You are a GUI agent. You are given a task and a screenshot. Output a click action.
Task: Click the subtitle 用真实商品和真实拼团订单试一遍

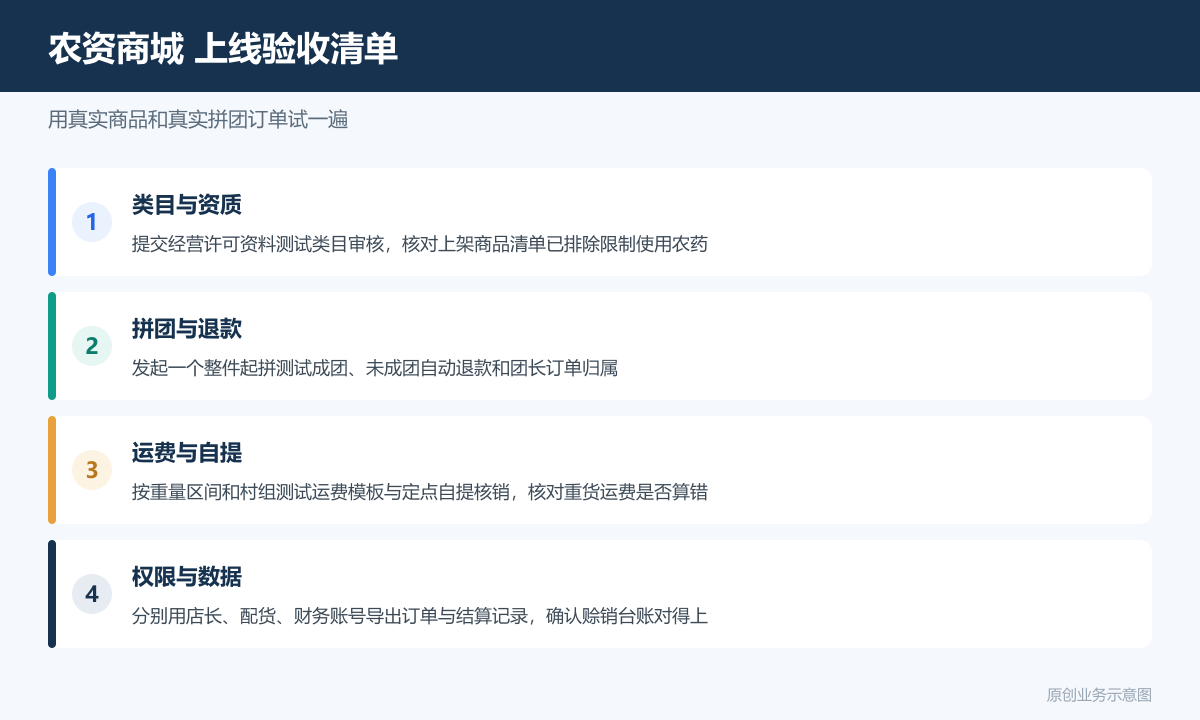[198, 120]
